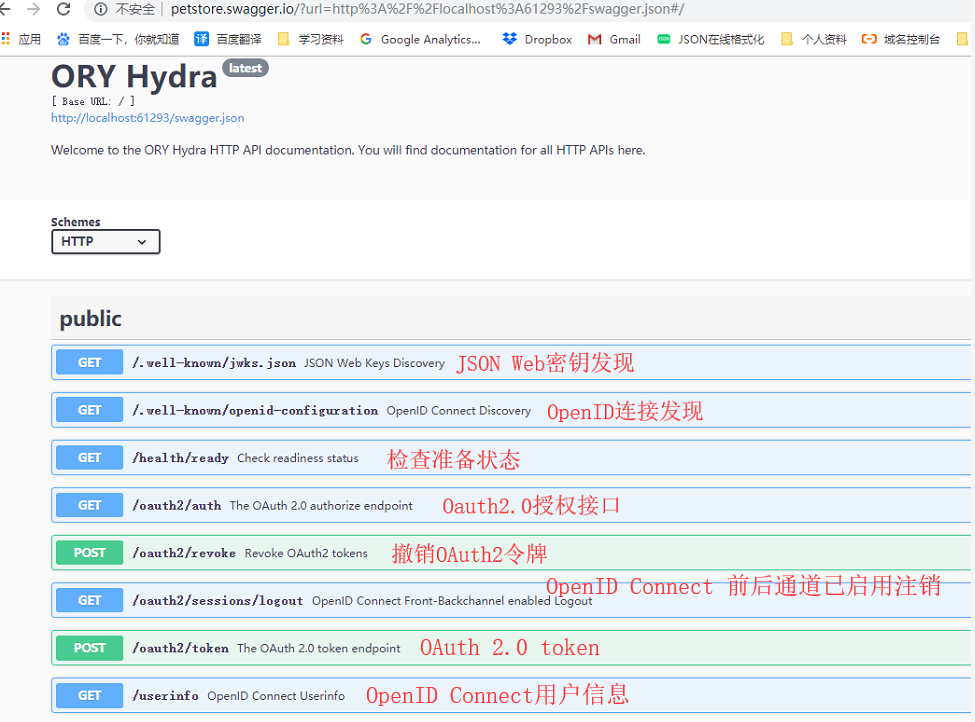This screenshot has width=975, height=722.
Task: Click 'OpenID Connect Userinfo' description text
Action: coord(276,696)
